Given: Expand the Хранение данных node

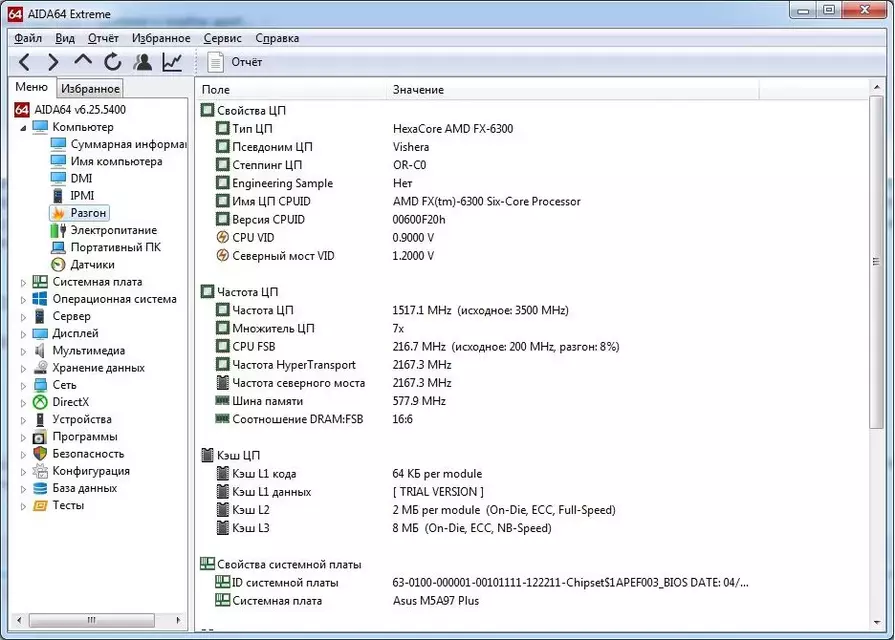Looking at the screenshot, I should 23,368.
